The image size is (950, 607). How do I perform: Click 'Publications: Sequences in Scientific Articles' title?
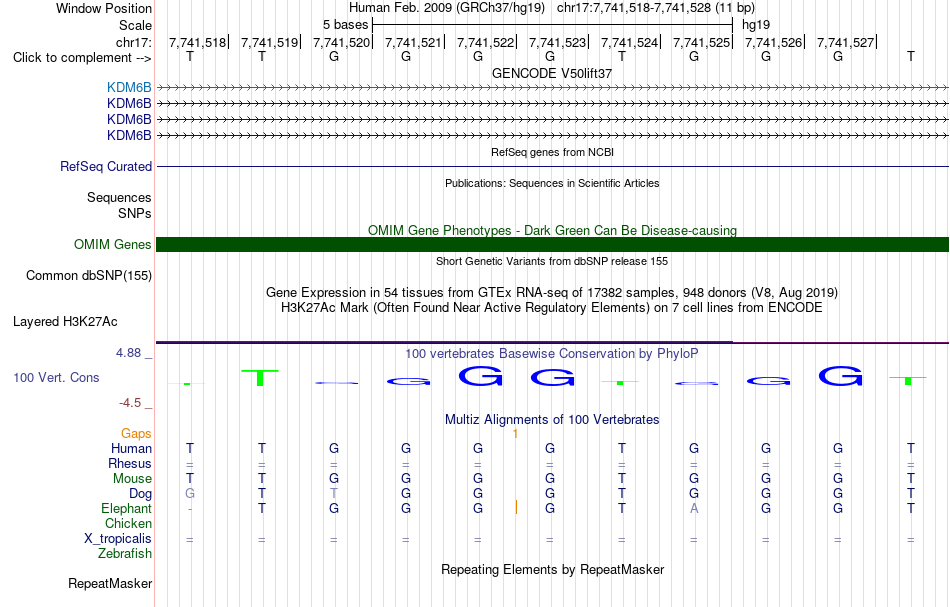[552, 183]
